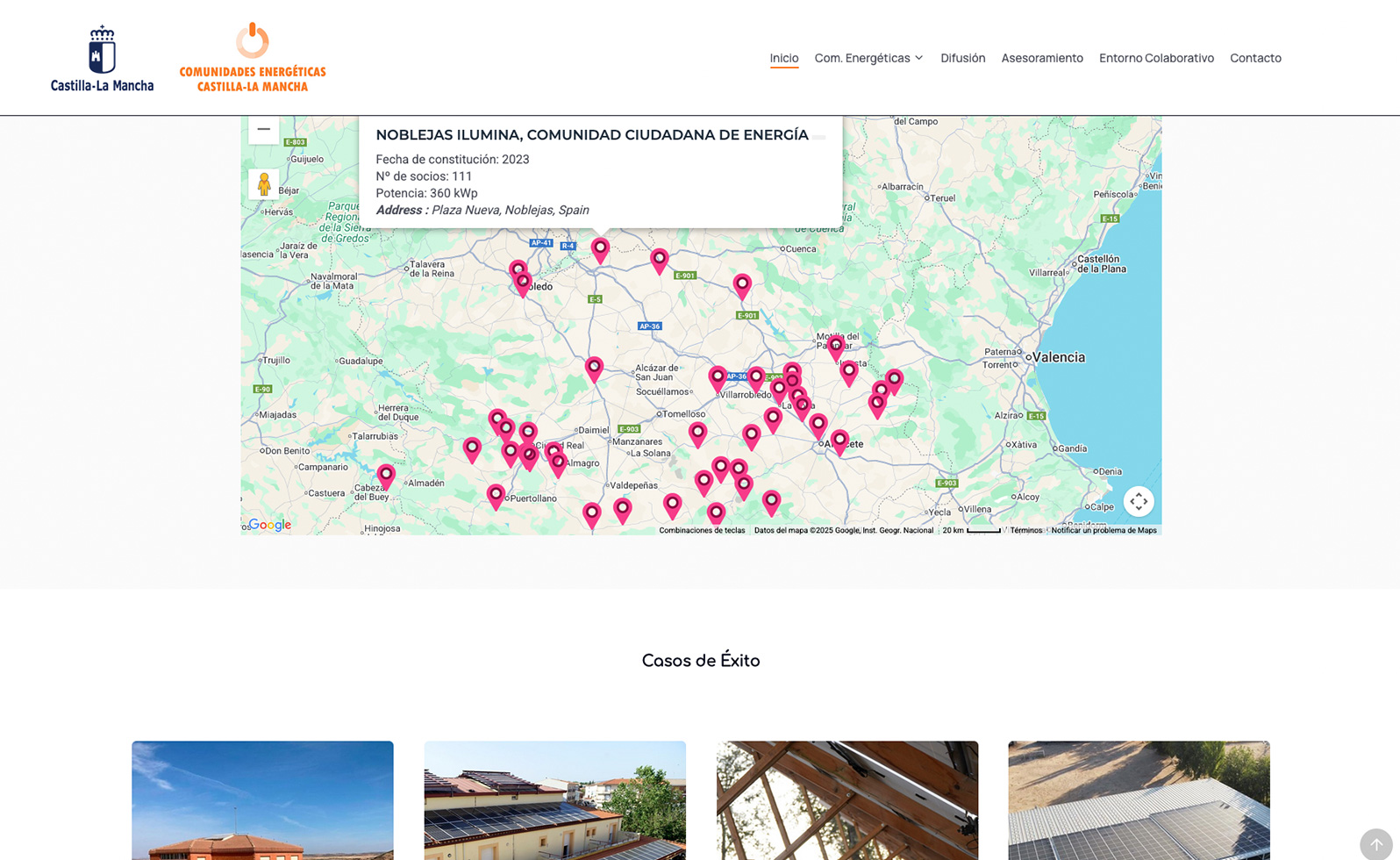The height and width of the screenshot is (860, 1400).
Task: Click the scroll-to-top arrow button
Action: coord(1375,844)
